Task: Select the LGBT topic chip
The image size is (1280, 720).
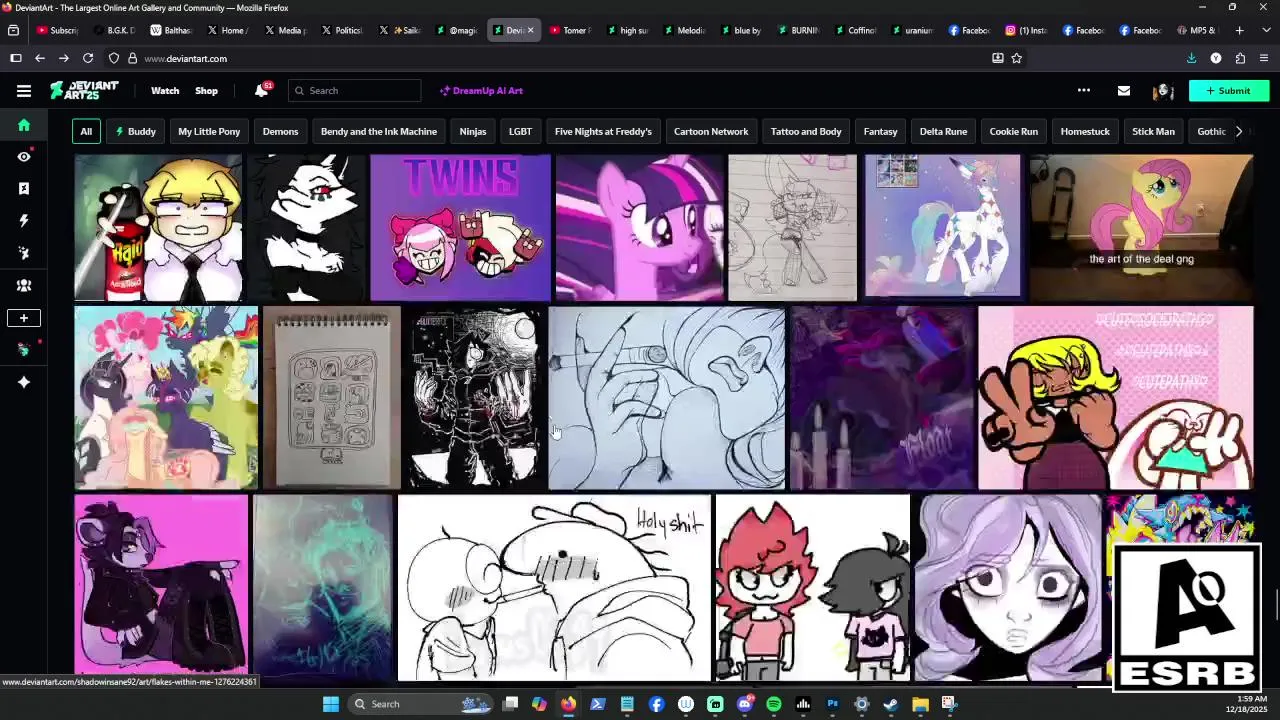Action: [520, 131]
